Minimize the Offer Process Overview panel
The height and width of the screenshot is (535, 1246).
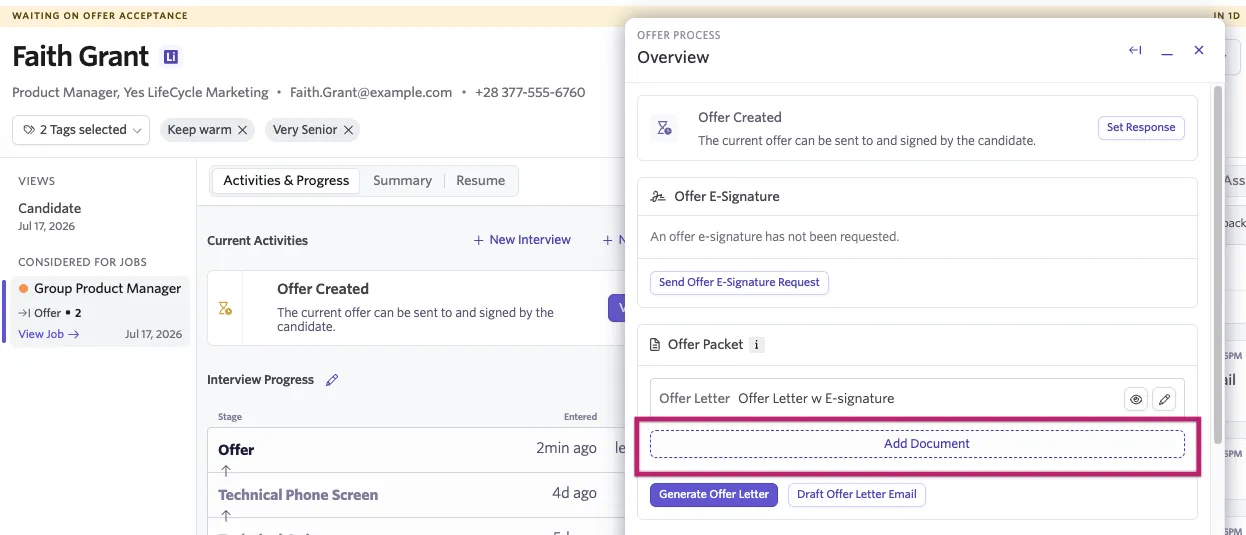click(1167, 51)
